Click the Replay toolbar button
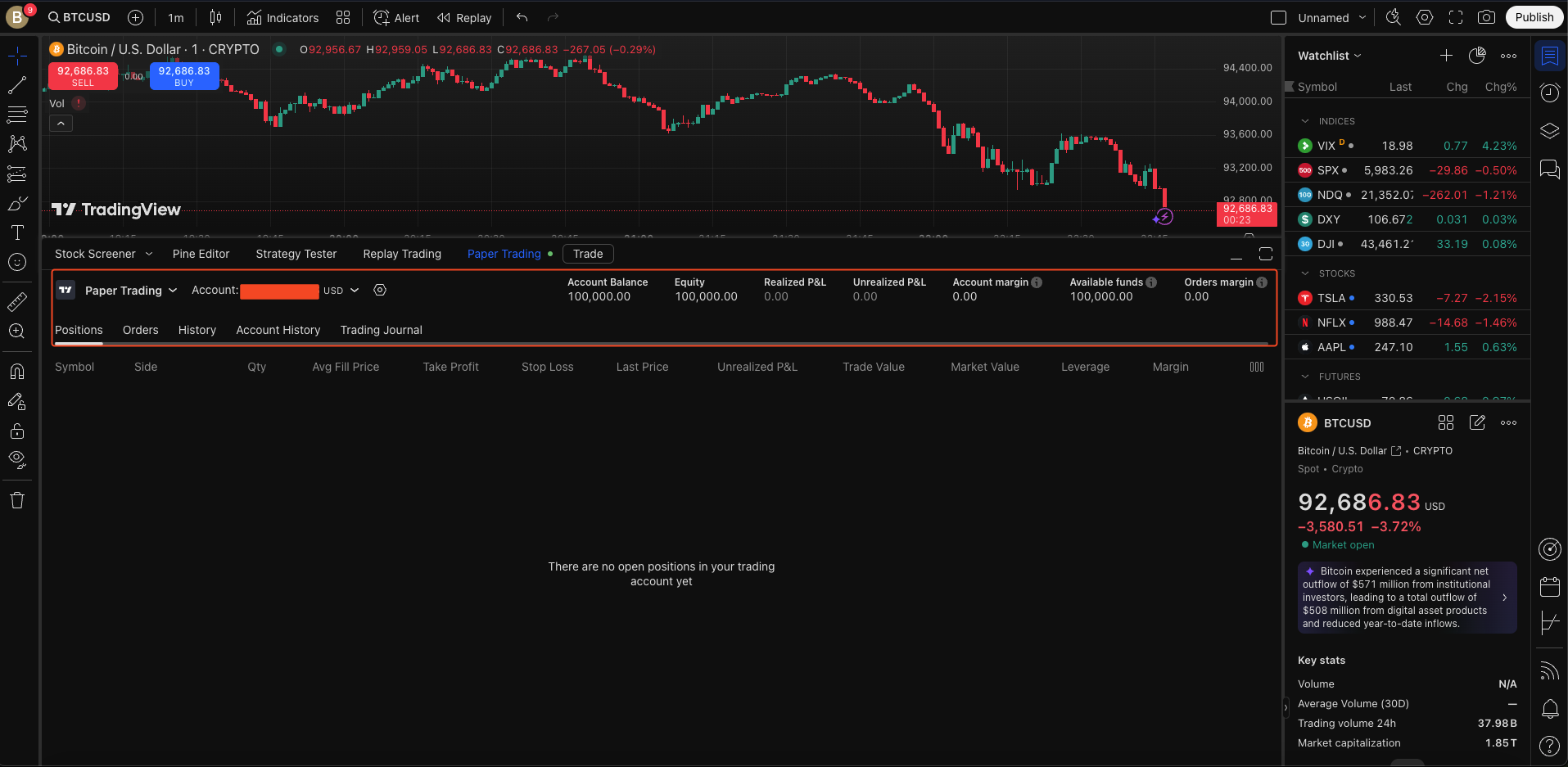Viewport: 1568px width, 767px height. (464, 17)
